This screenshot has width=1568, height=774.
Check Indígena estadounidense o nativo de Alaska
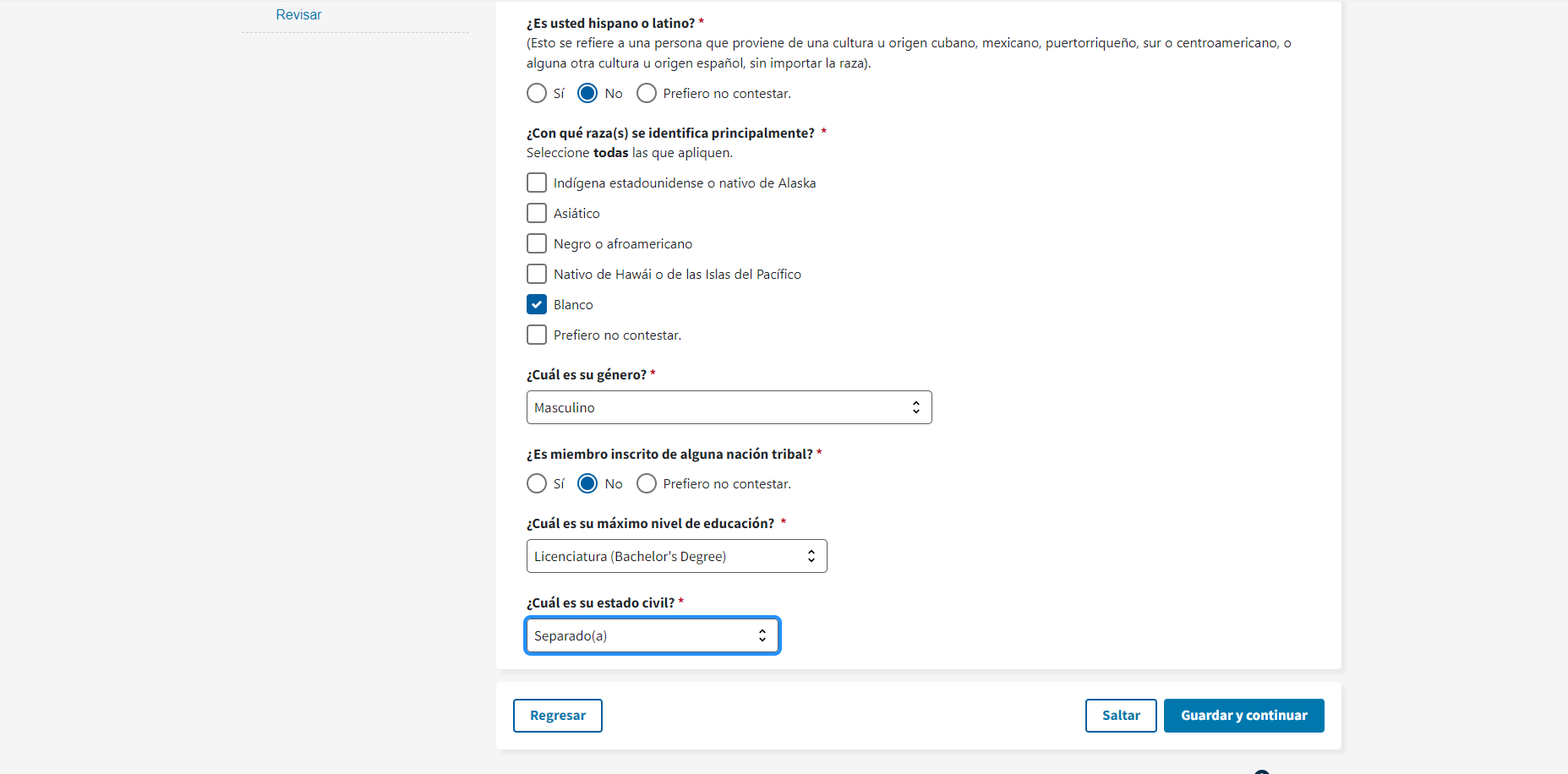pos(537,183)
